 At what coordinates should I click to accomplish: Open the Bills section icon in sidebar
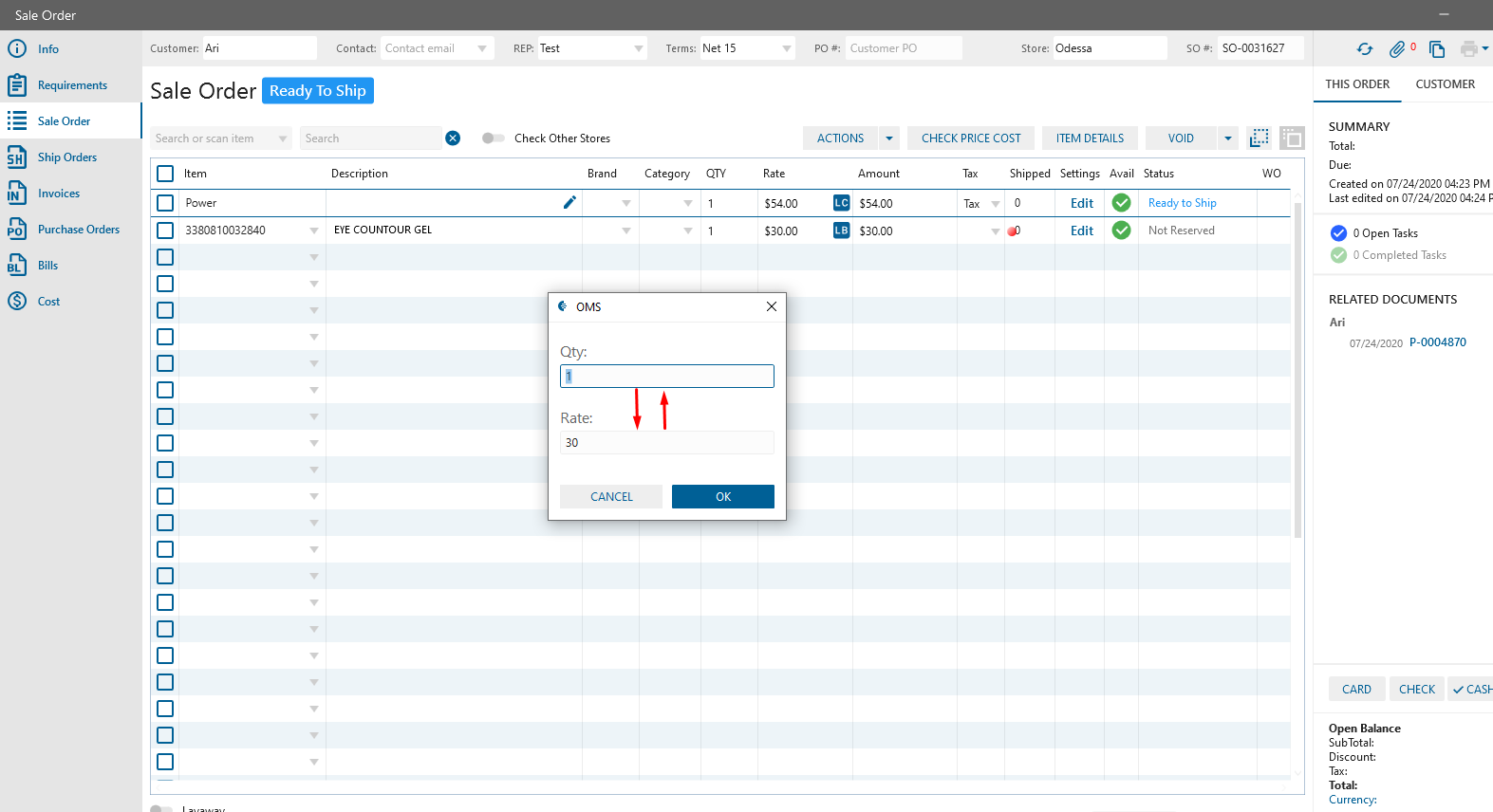pos(17,266)
